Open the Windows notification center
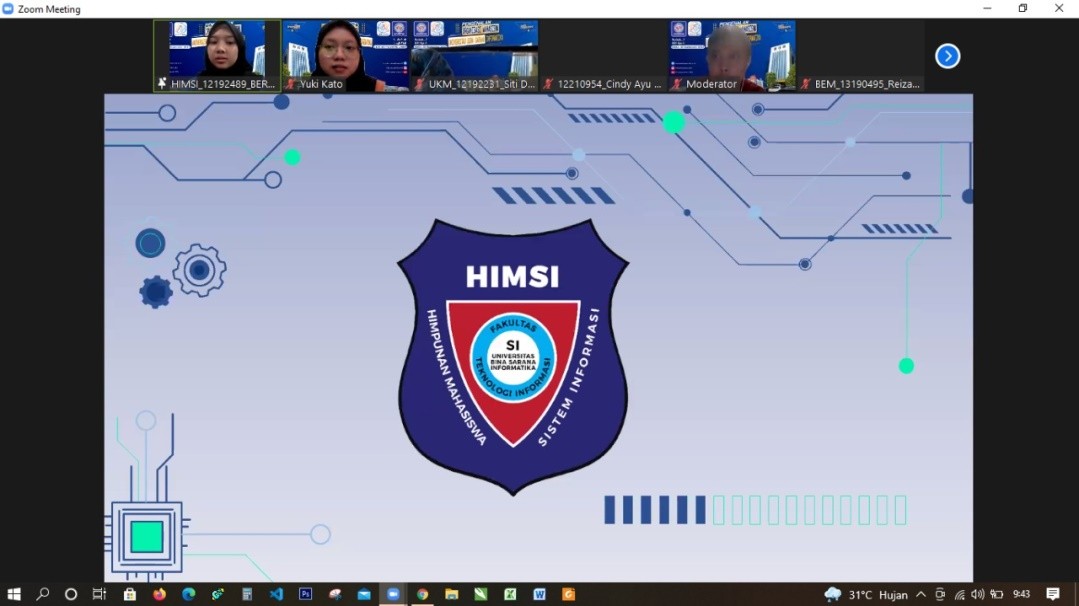This screenshot has width=1079, height=606. [x=1053, y=594]
